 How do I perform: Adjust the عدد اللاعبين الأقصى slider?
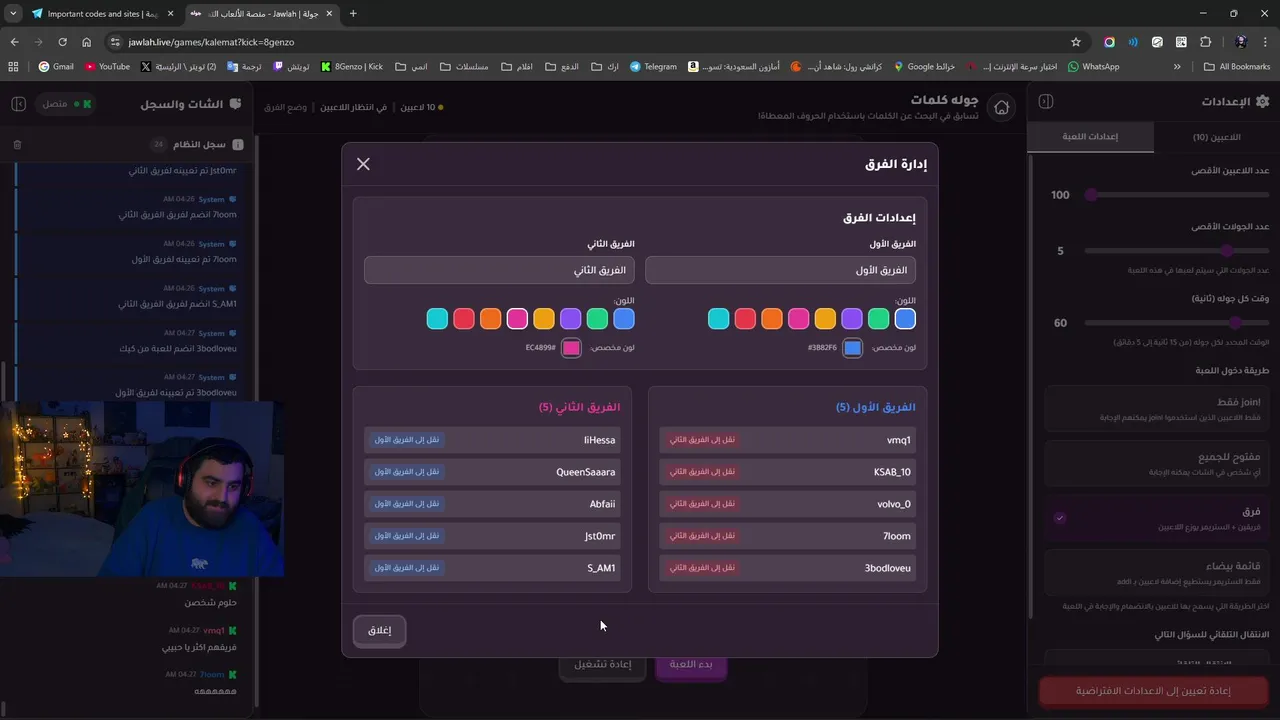click(1177, 195)
